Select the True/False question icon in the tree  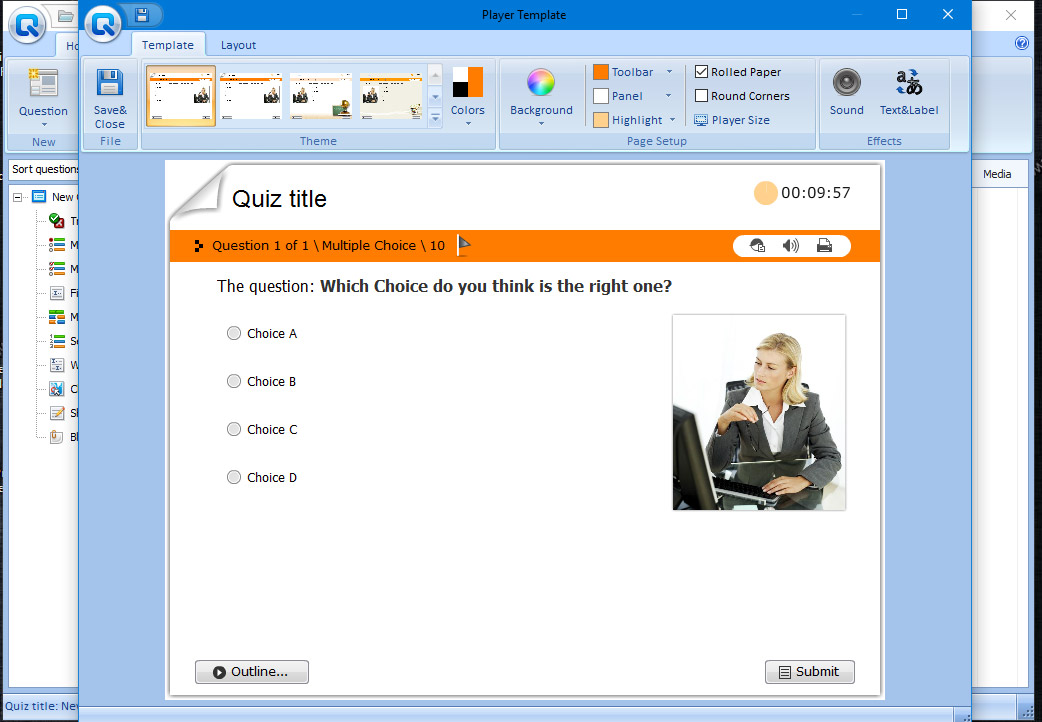pyautogui.click(x=57, y=221)
